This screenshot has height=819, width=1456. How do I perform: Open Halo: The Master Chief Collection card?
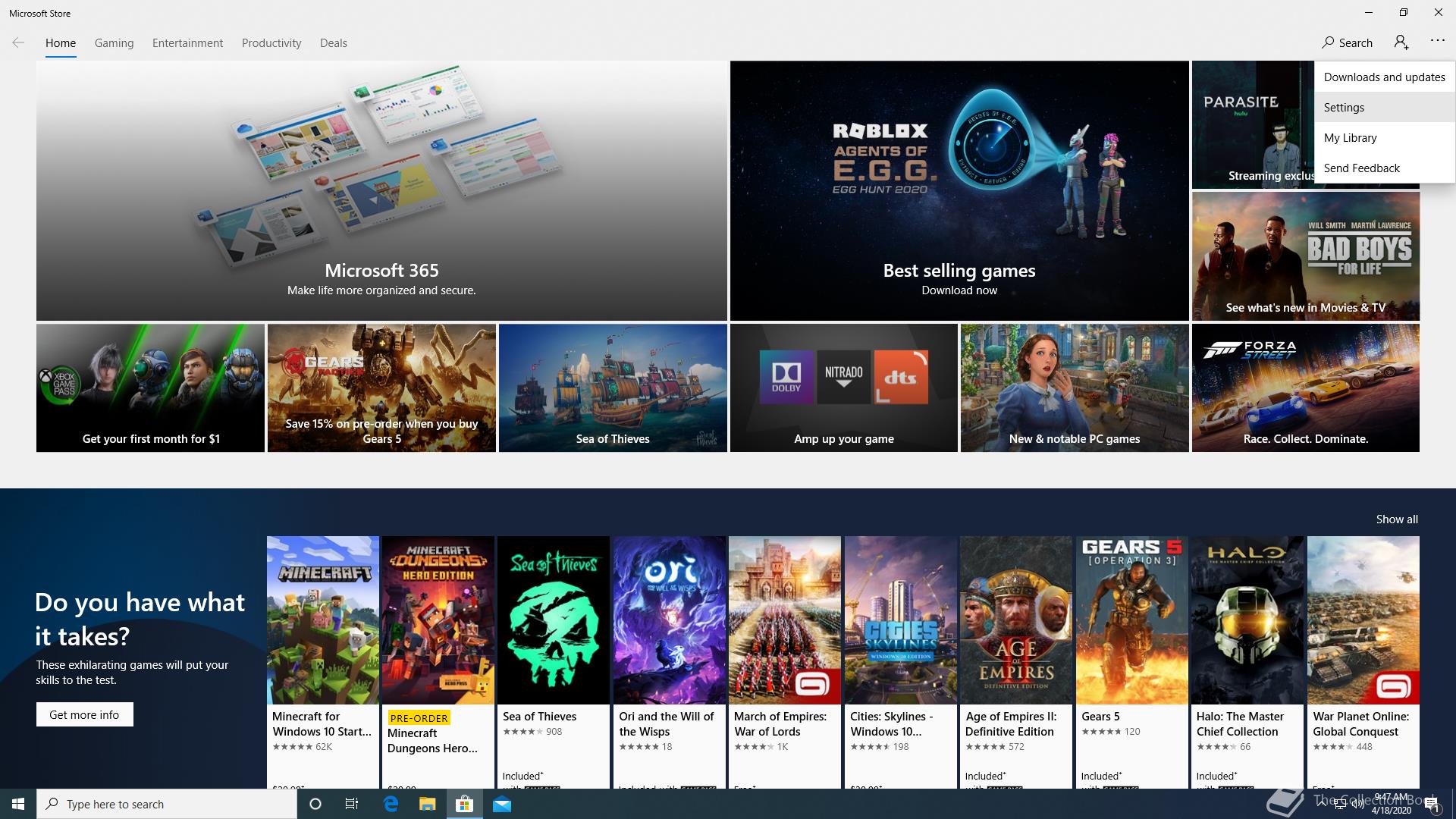pos(1247,662)
